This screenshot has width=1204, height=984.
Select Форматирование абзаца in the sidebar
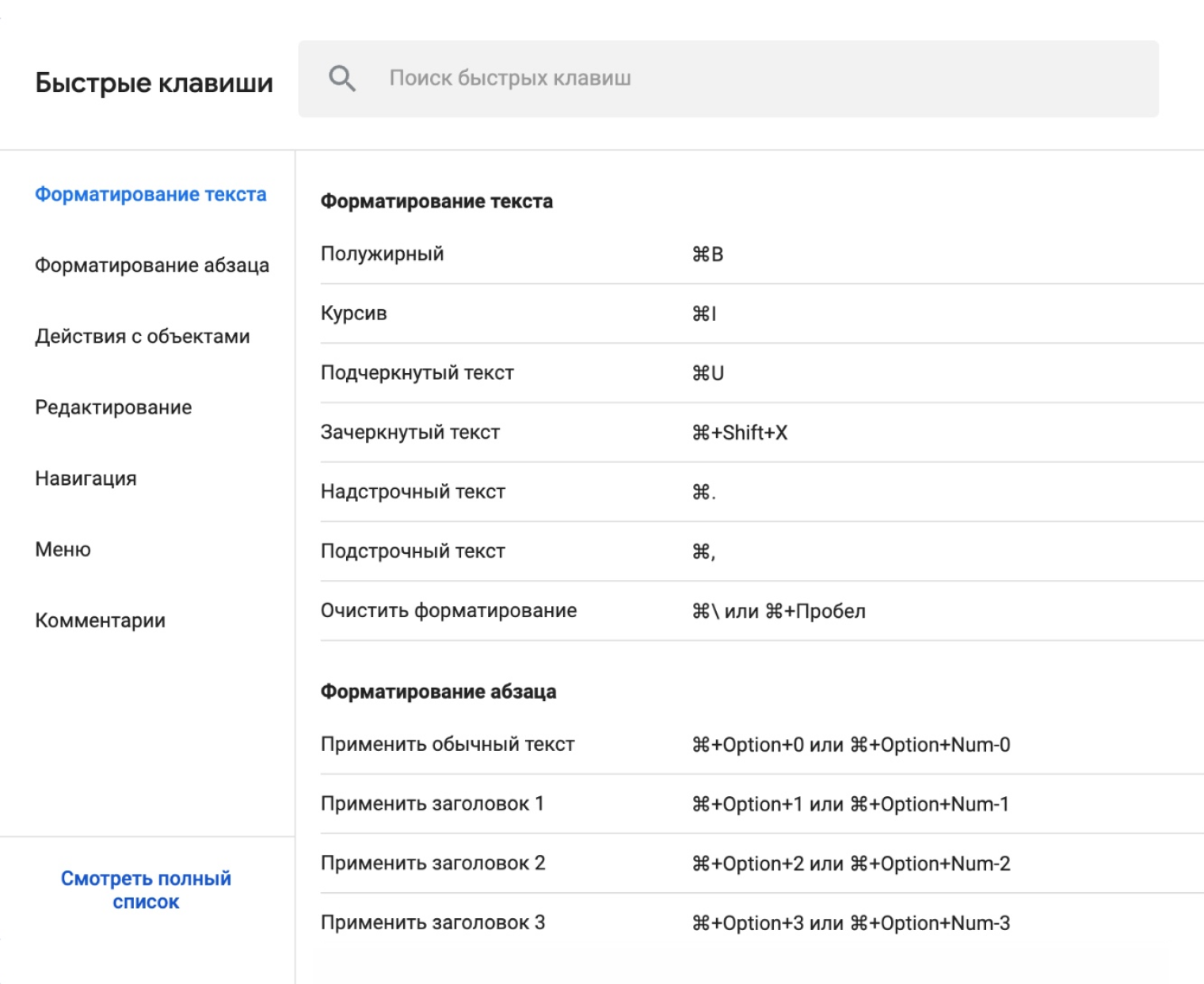(x=152, y=265)
